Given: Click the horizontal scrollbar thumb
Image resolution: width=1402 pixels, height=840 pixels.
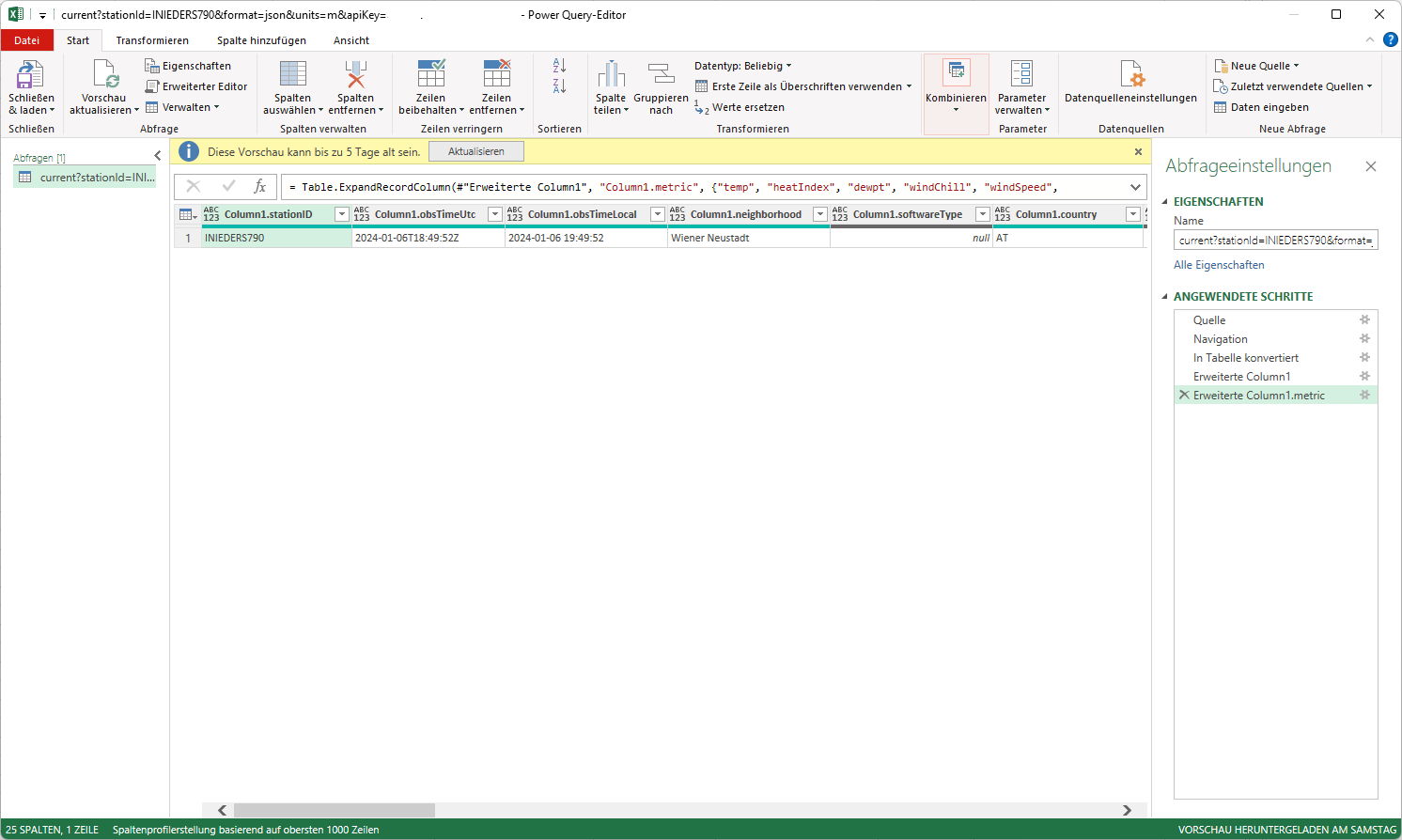Looking at the screenshot, I should click(x=334, y=810).
